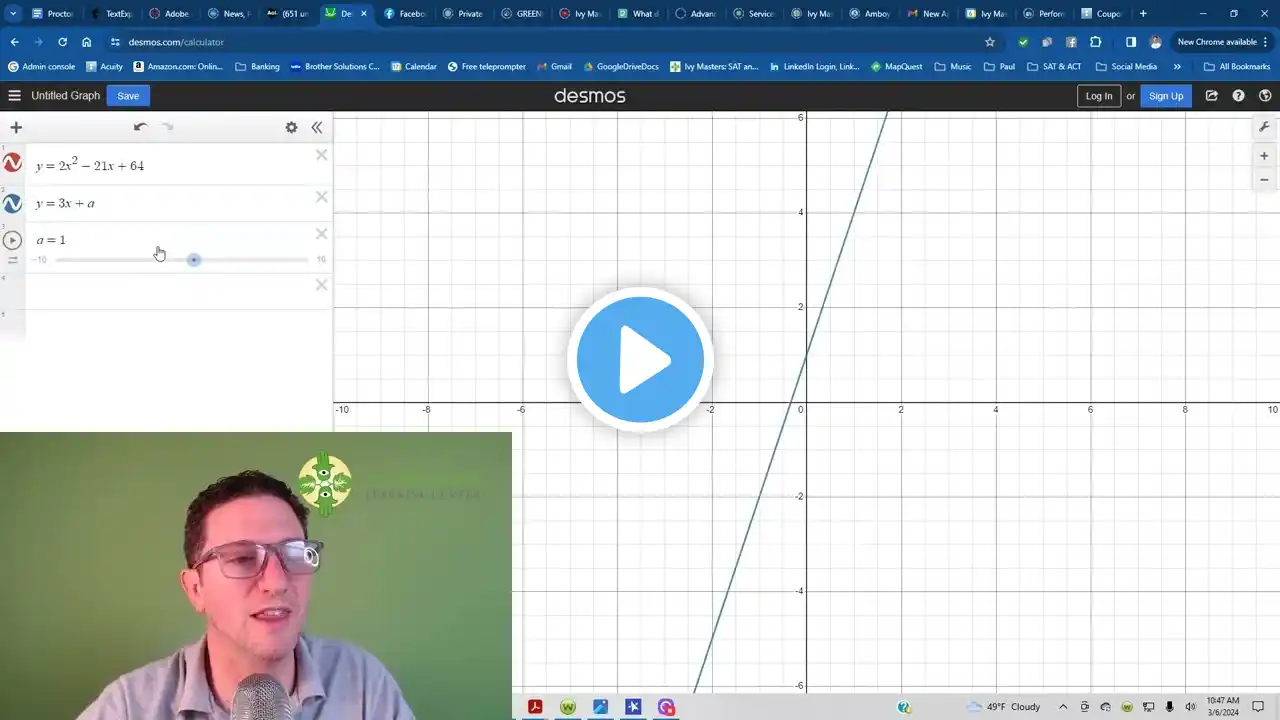The width and height of the screenshot is (1280, 720).
Task: Go to the browser home page
Action: (x=87, y=42)
